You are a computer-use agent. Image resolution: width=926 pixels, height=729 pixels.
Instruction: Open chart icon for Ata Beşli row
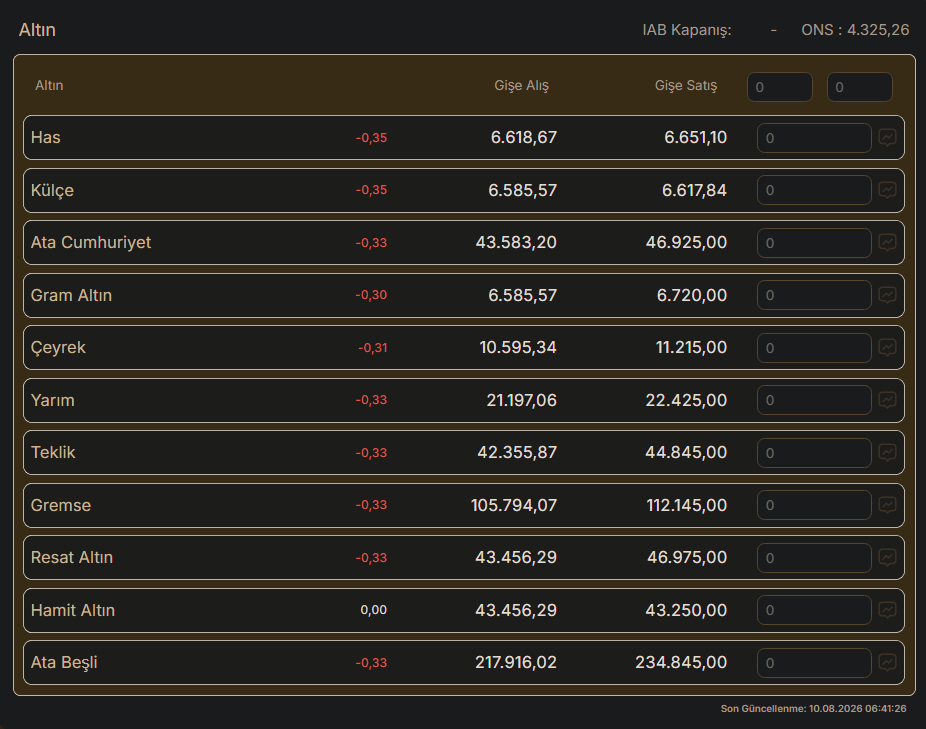[x=887, y=662]
